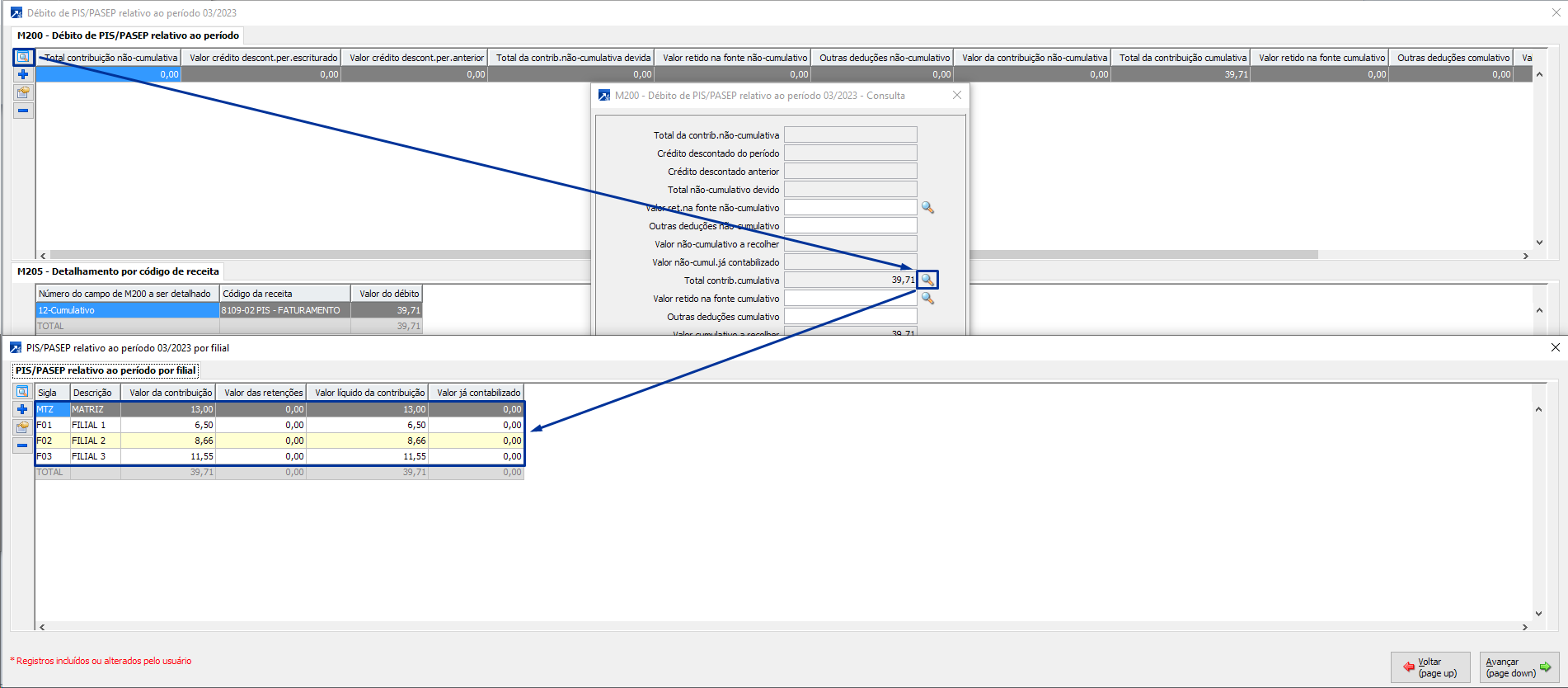Image resolution: width=1568 pixels, height=688 pixels.
Task: Click the Valor do débito column header
Action: (x=387, y=294)
